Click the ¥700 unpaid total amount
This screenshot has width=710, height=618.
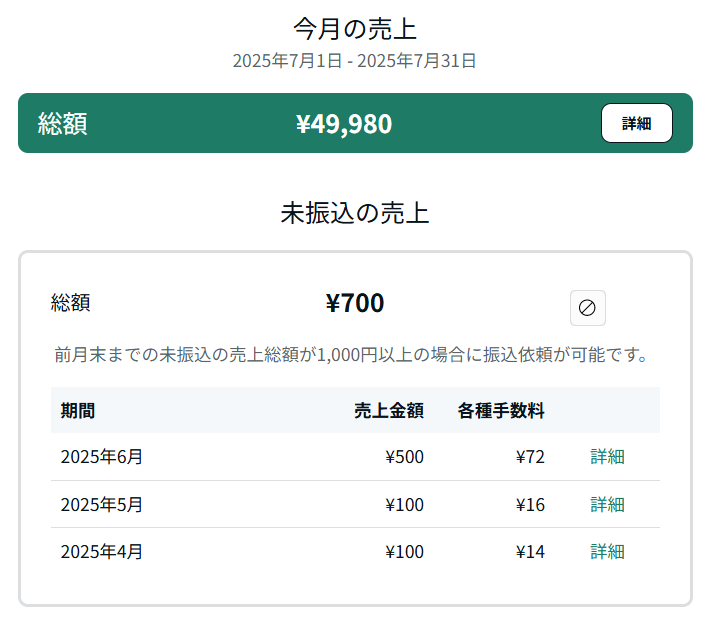(x=355, y=303)
